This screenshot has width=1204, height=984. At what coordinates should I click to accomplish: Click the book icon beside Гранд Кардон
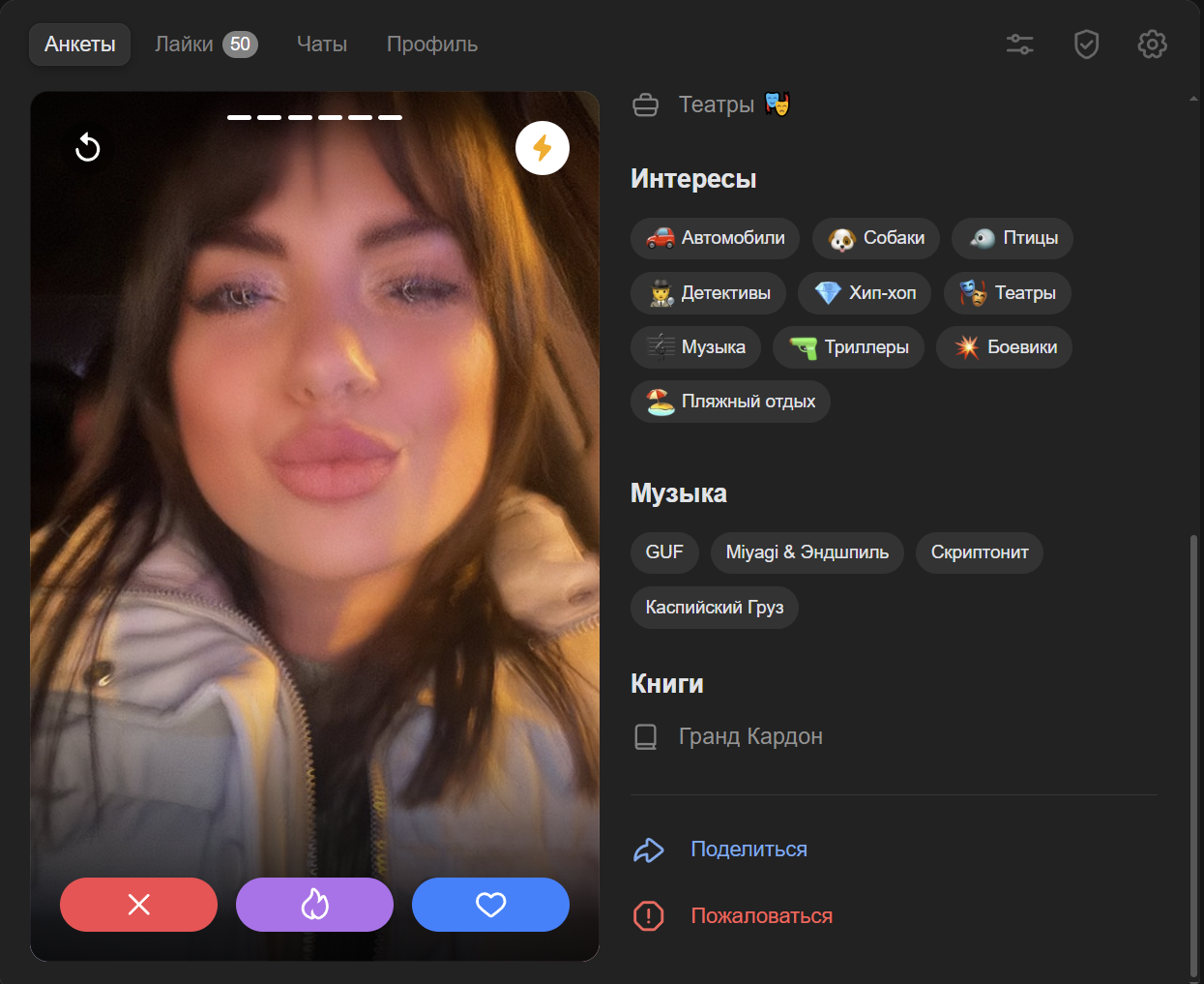(646, 737)
